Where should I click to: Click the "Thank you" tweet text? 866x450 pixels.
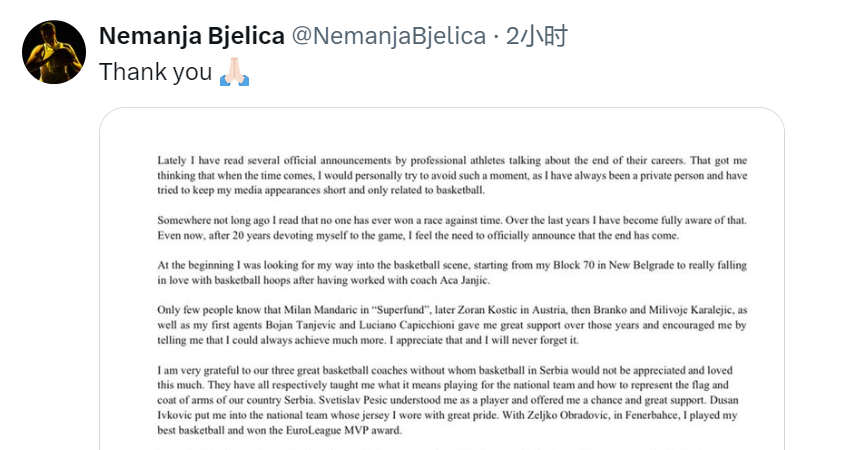tap(156, 72)
